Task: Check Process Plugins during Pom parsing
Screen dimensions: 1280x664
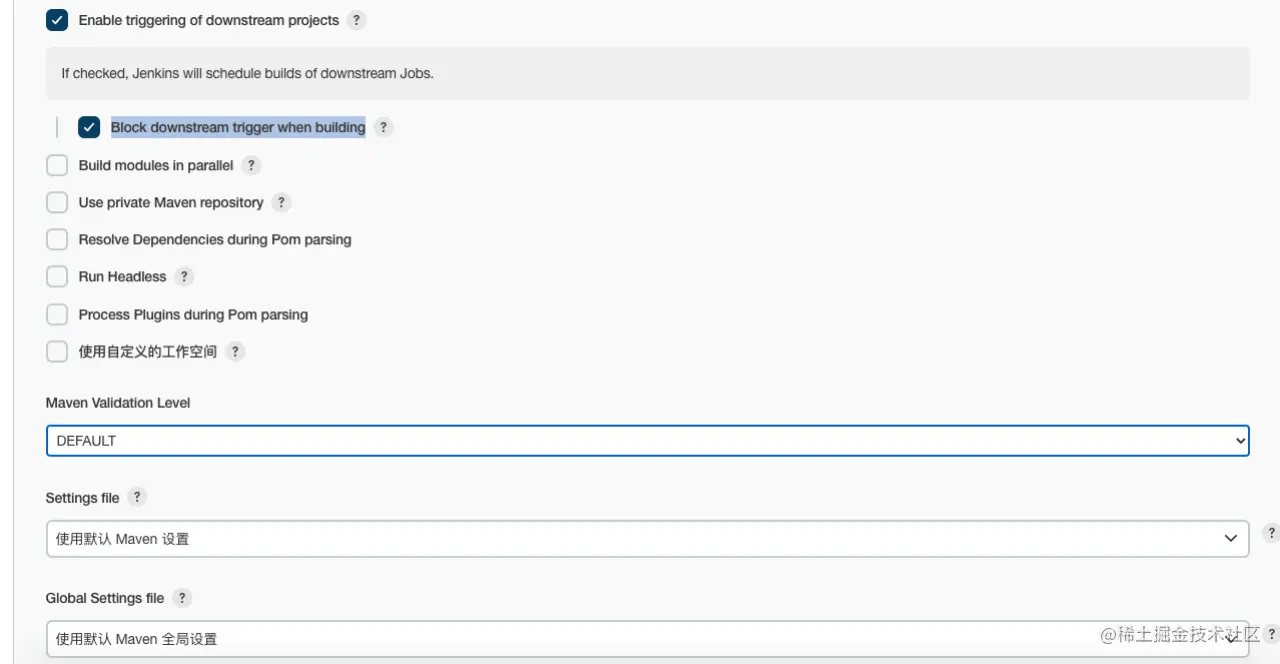Action: [57, 314]
